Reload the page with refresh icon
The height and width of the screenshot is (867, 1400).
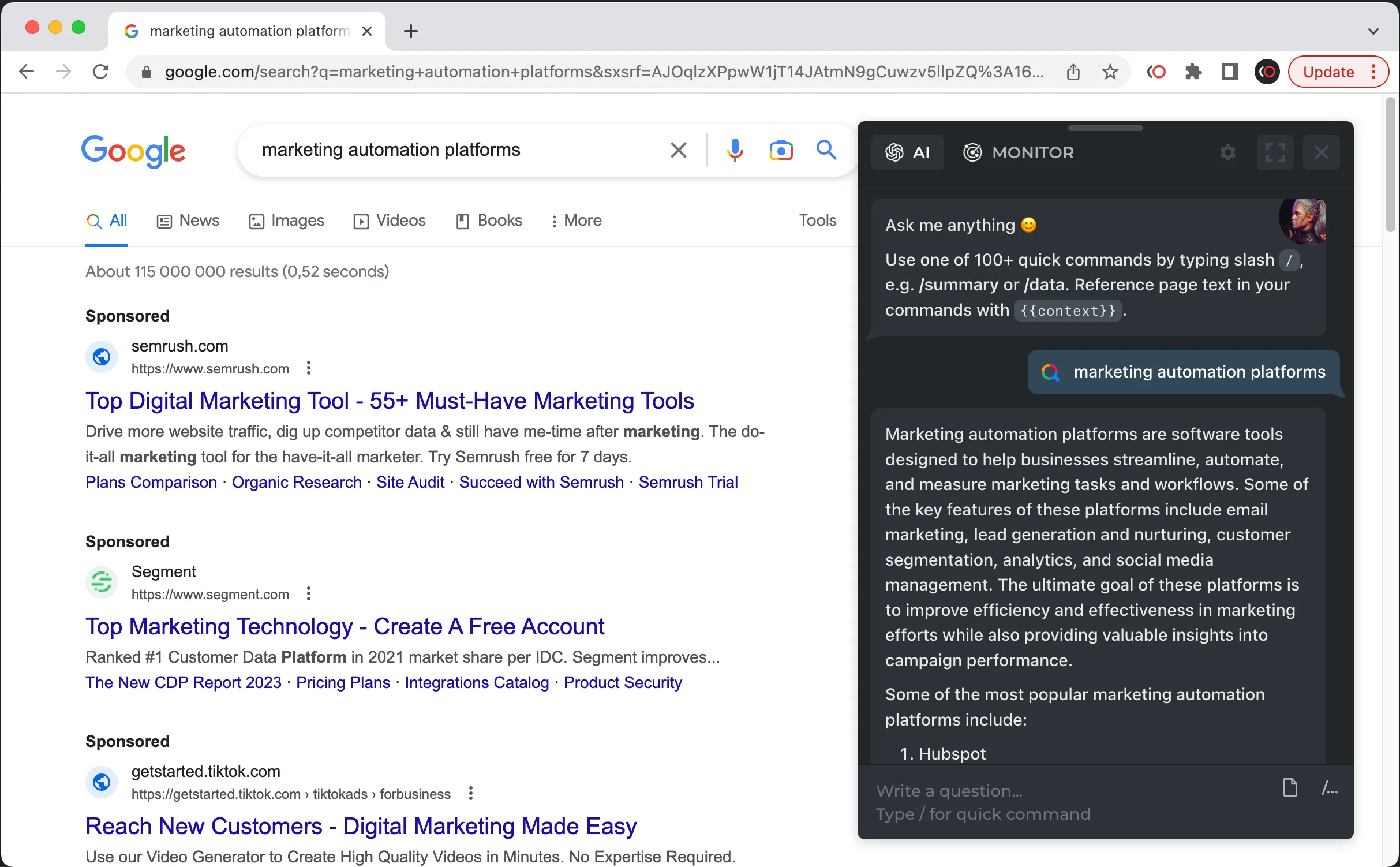pos(101,72)
